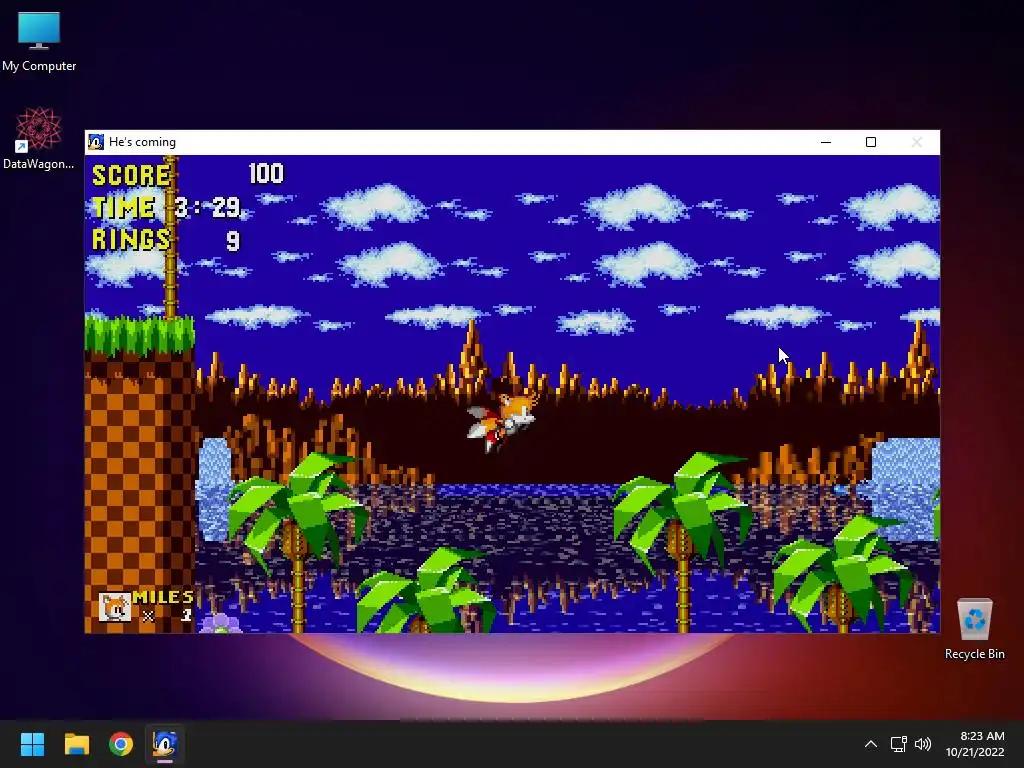
Task: Open the Windows Start menu
Action: [x=32, y=744]
